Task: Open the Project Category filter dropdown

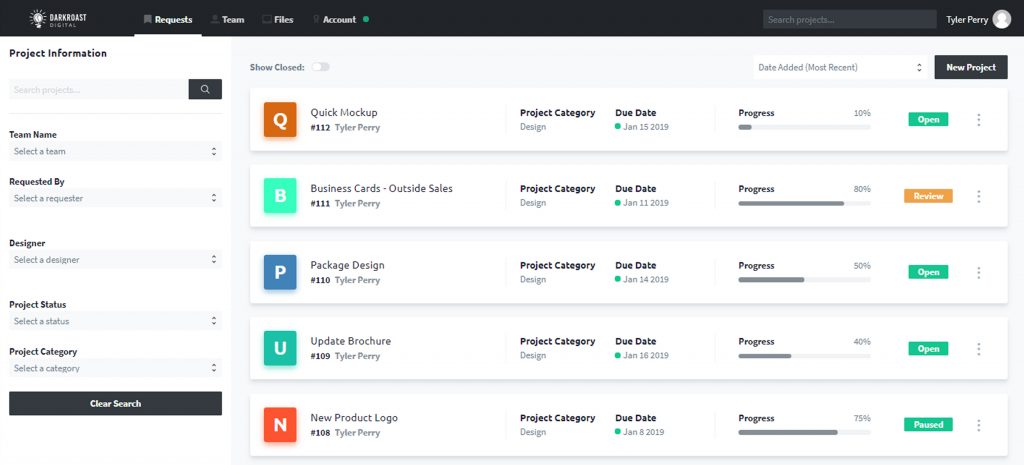Action: click(116, 368)
